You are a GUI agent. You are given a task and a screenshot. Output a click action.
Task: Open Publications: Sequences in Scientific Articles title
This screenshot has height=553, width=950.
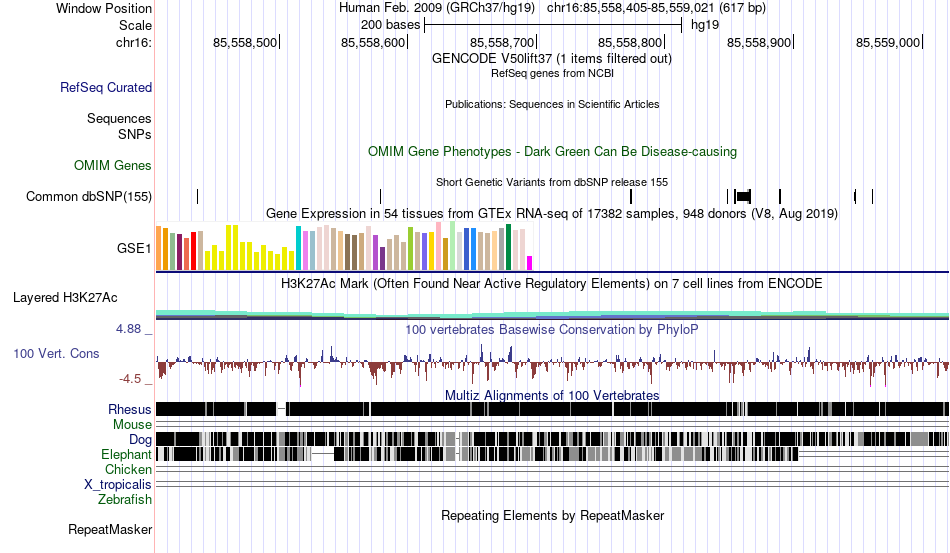coord(552,104)
